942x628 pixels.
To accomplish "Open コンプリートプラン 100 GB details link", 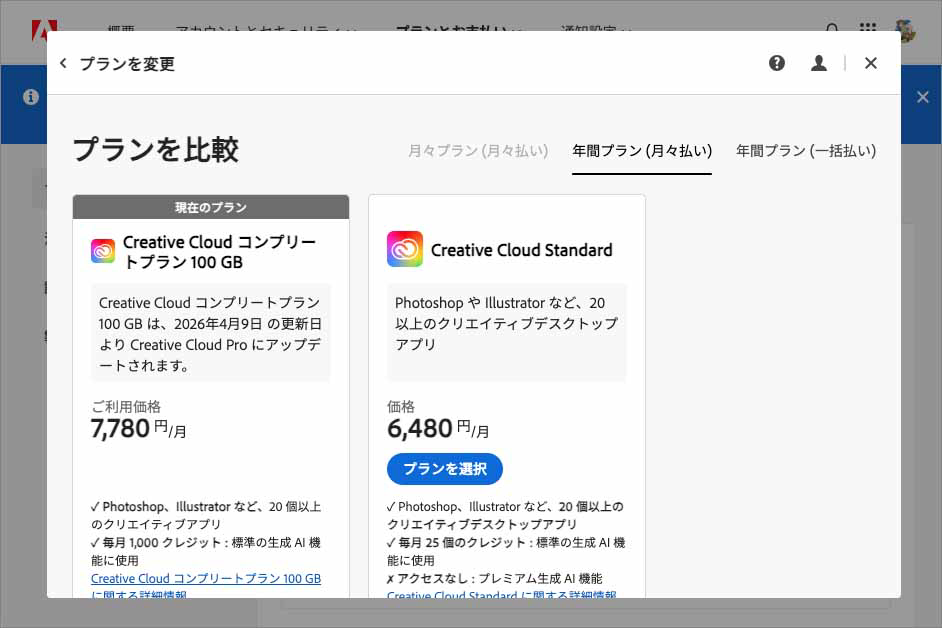I will pyautogui.click(x=206, y=579).
